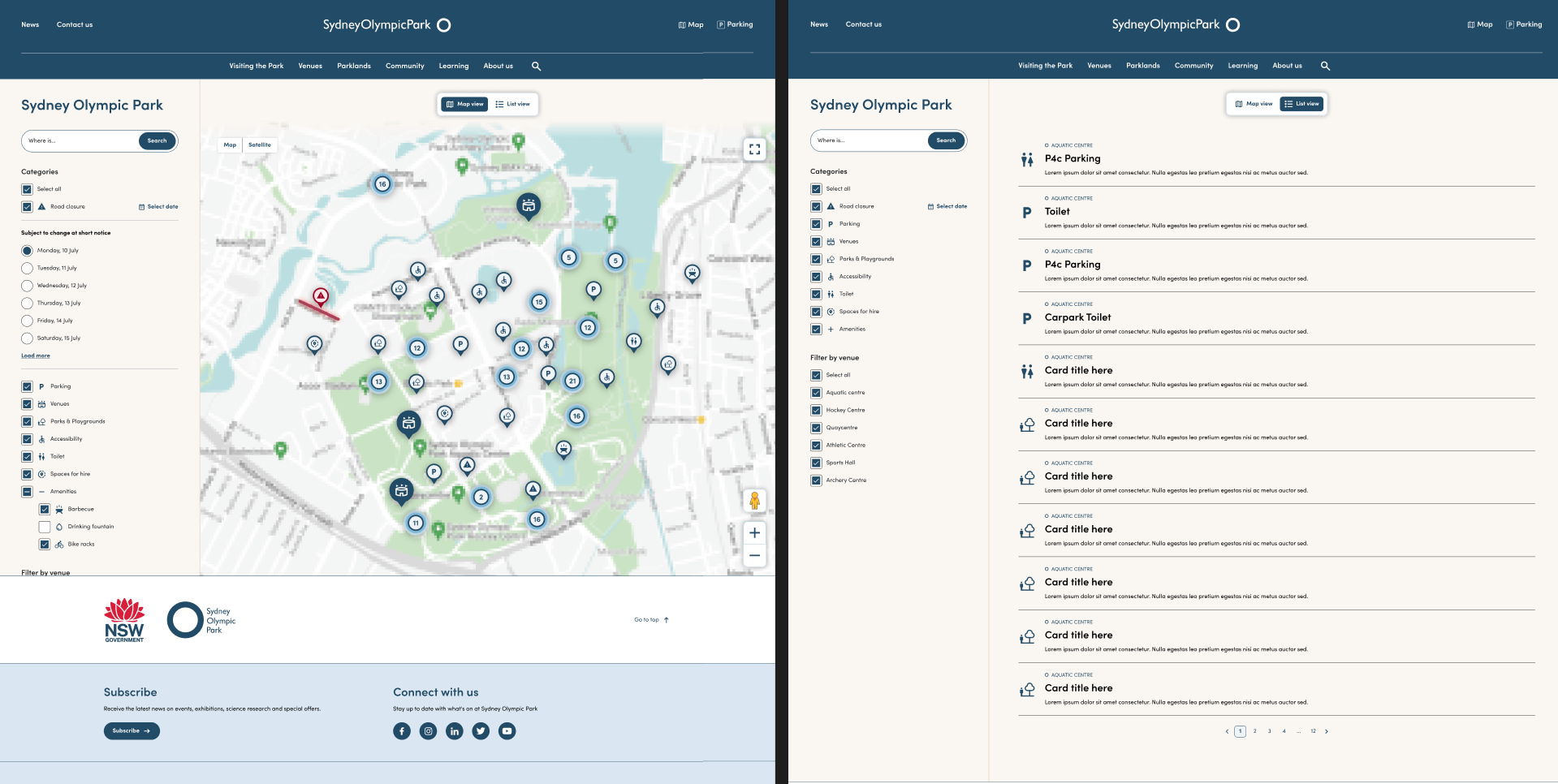The height and width of the screenshot is (784, 1558).
Task: Click previous page arrow in pagination
Action: pyautogui.click(x=1227, y=731)
